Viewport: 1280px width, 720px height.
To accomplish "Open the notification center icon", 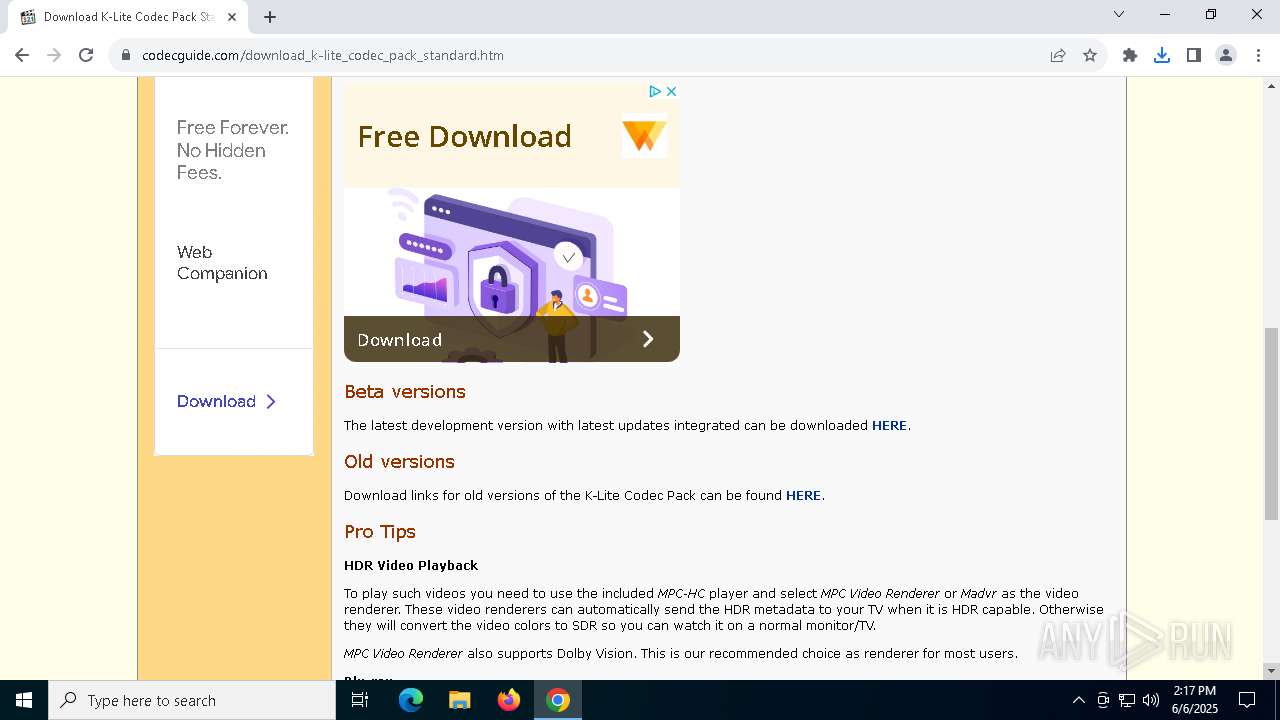I will pyautogui.click(x=1247, y=700).
